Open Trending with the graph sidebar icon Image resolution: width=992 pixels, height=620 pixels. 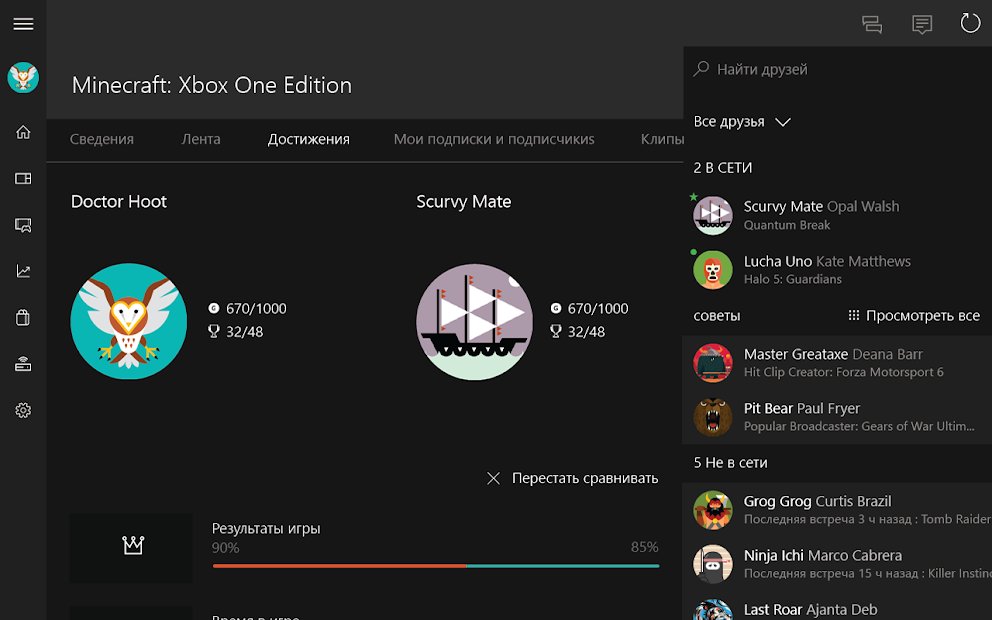pos(23,270)
